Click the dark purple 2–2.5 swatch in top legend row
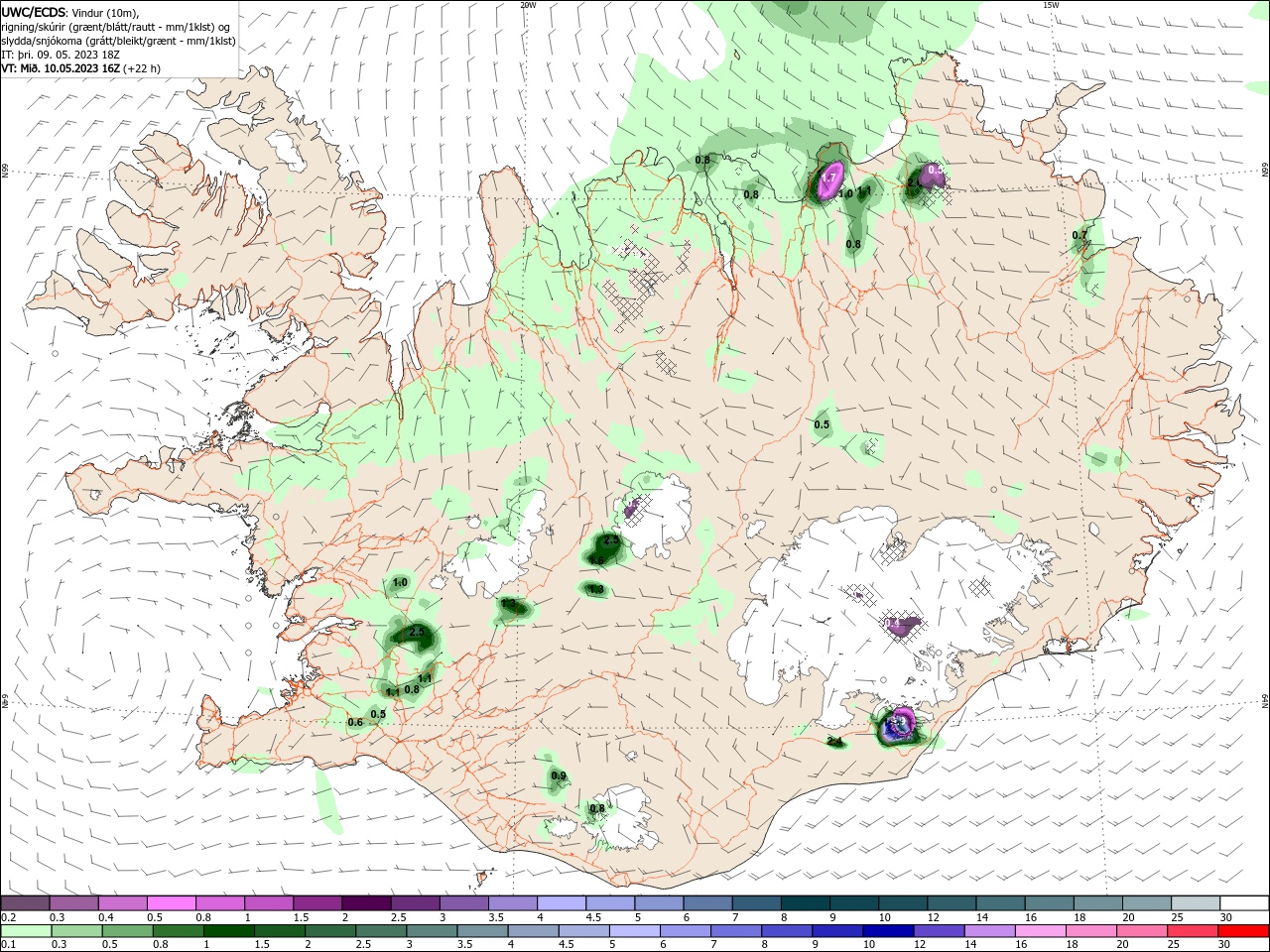The image size is (1270, 952). click(x=365, y=903)
